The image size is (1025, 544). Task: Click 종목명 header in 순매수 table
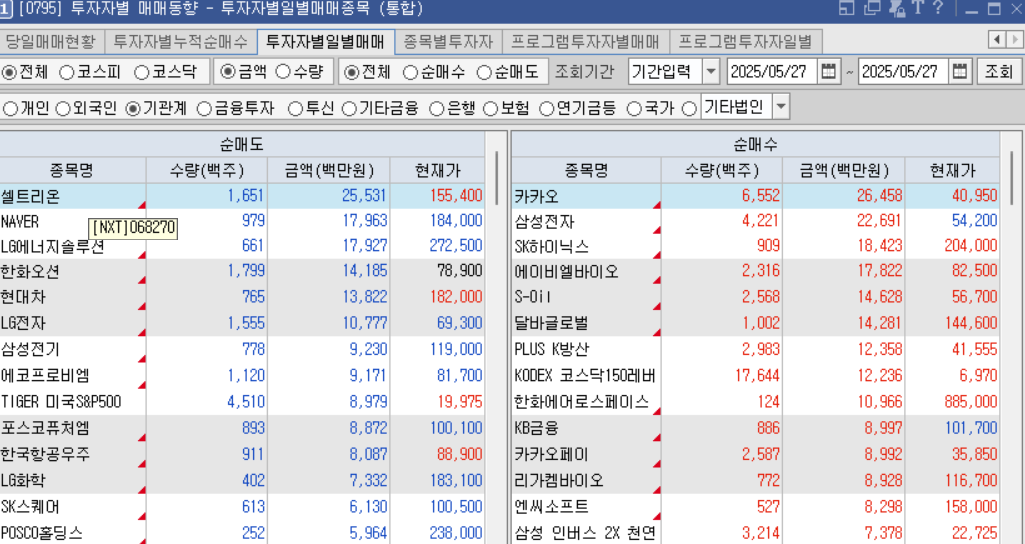[x=586, y=171]
